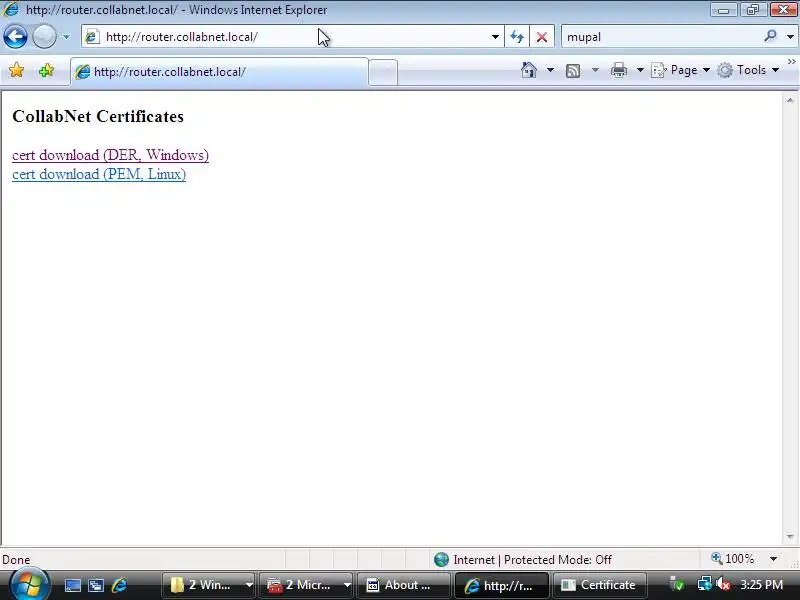Open Favorites Center star icon

click(x=16, y=70)
